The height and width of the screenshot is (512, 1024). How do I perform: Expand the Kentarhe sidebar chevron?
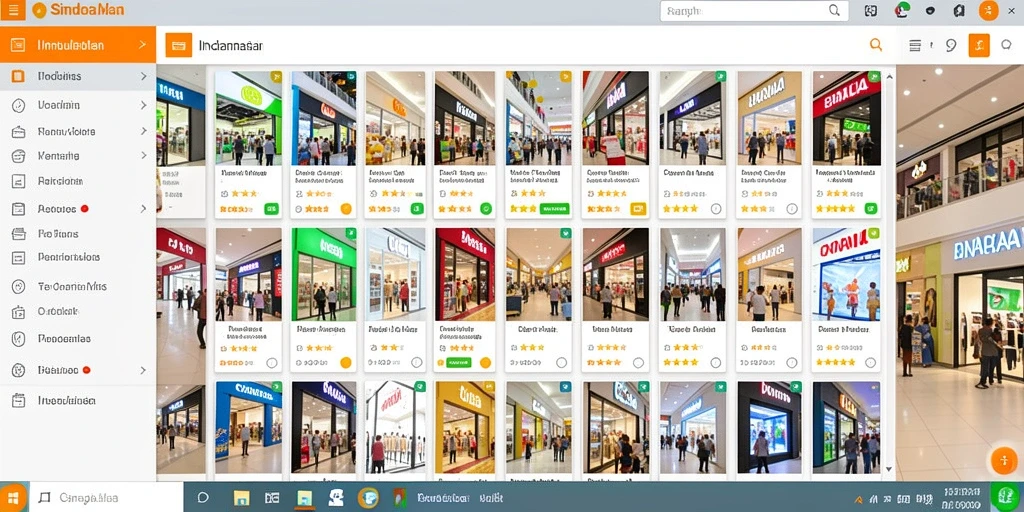coord(143,155)
